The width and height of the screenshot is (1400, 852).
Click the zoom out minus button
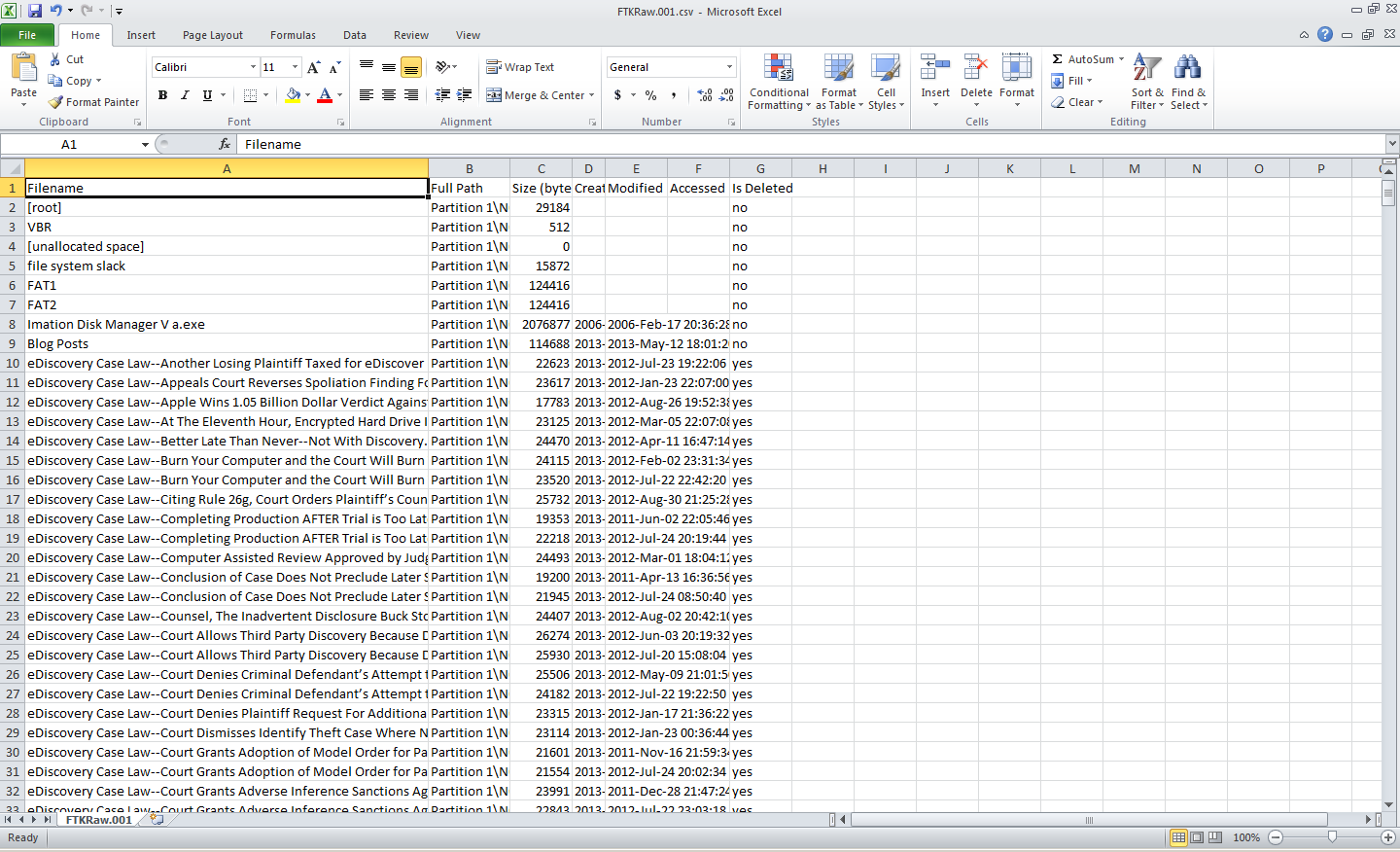pos(1276,837)
